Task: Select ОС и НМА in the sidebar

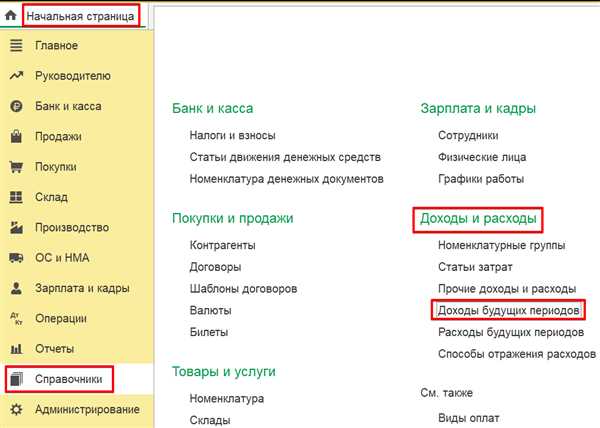Action: (62, 258)
